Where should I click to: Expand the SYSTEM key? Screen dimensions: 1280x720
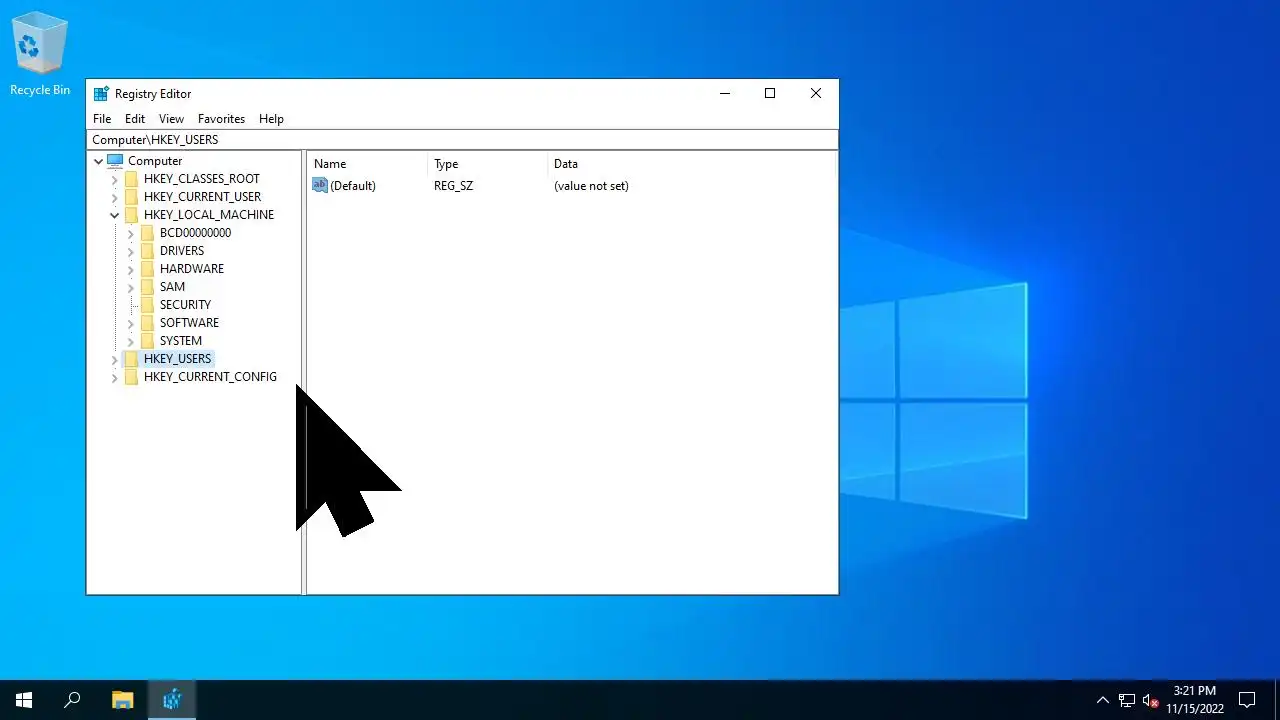[130, 341]
